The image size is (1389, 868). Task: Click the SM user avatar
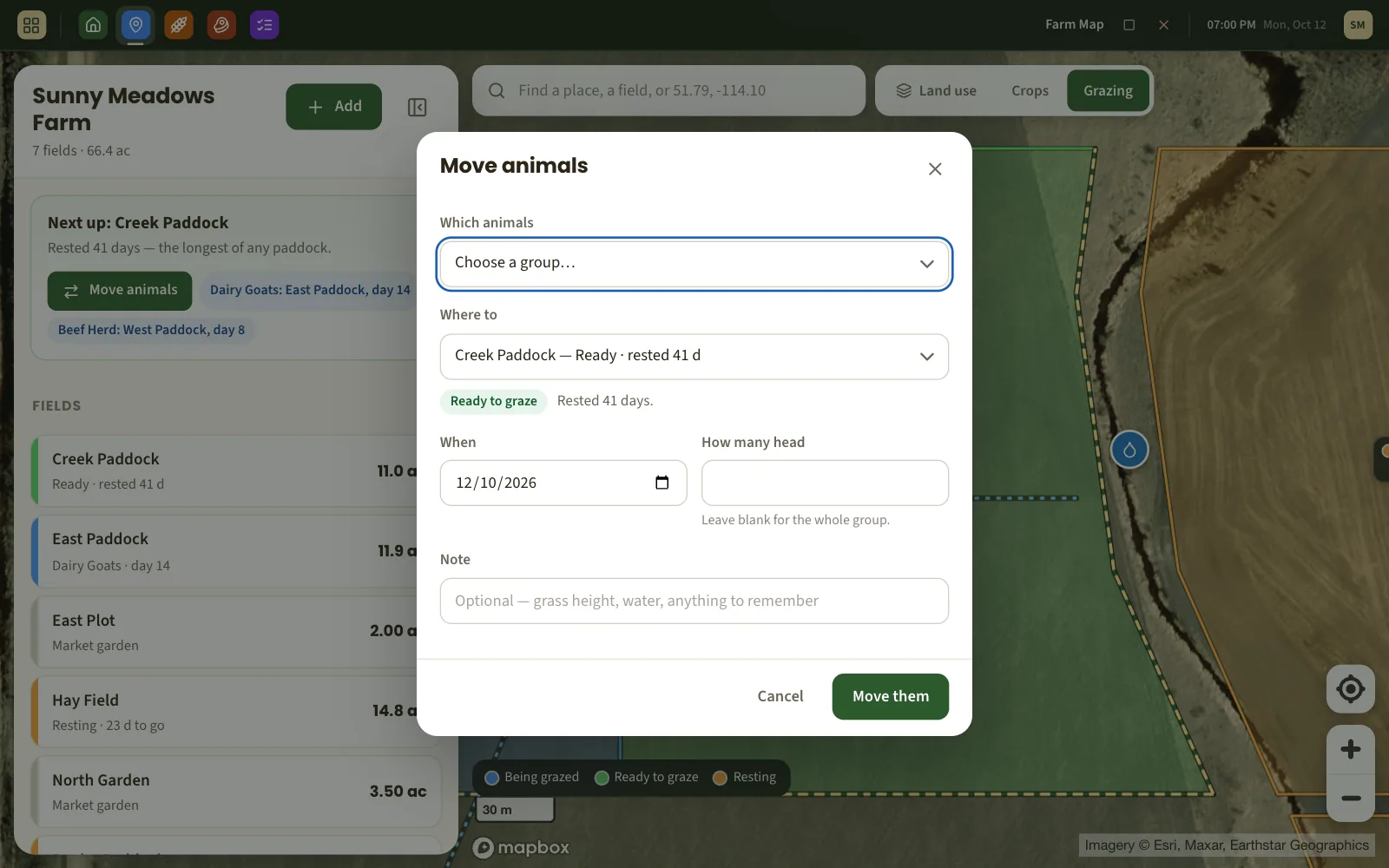point(1358,25)
